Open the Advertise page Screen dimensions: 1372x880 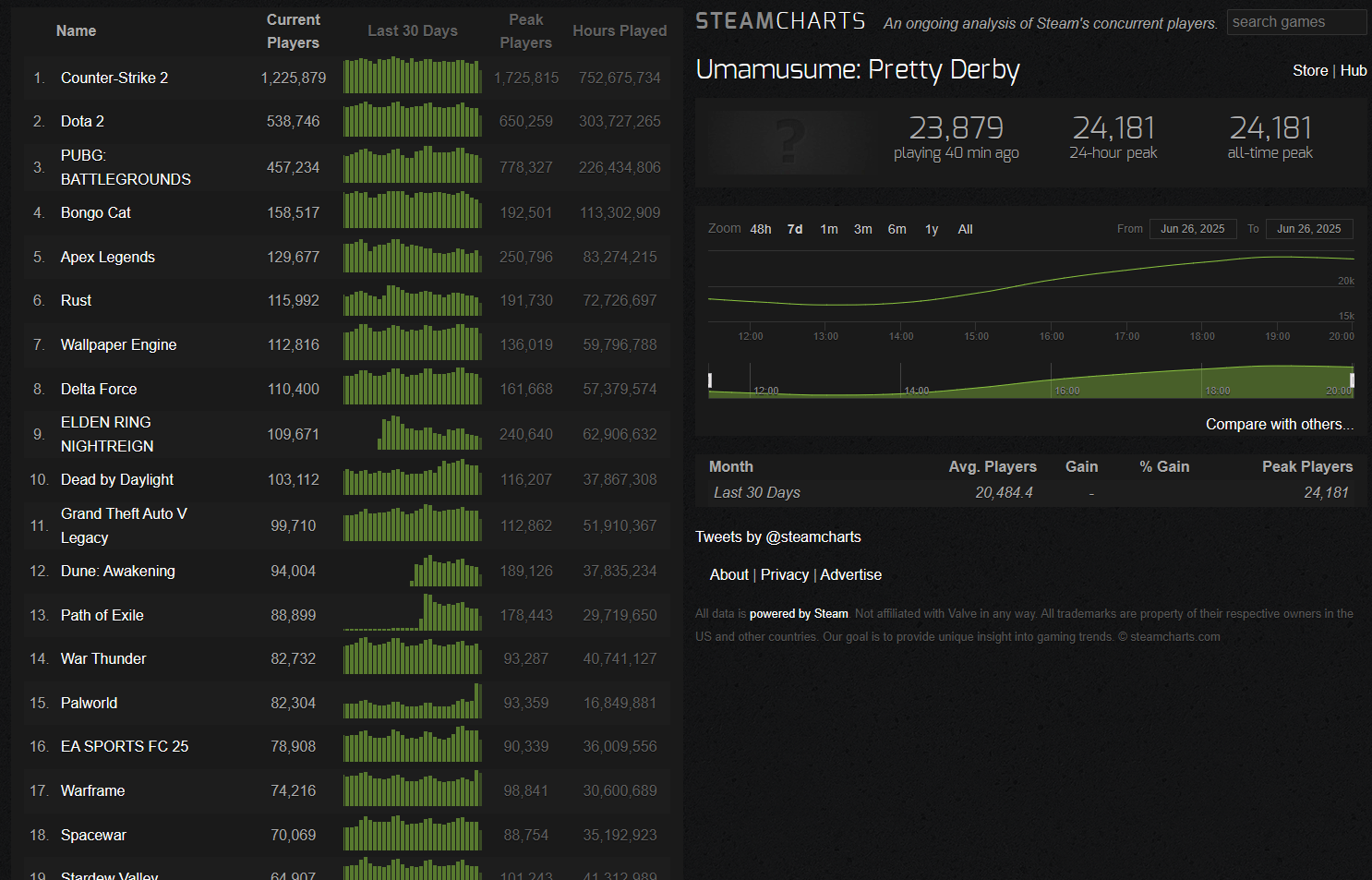click(x=851, y=575)
